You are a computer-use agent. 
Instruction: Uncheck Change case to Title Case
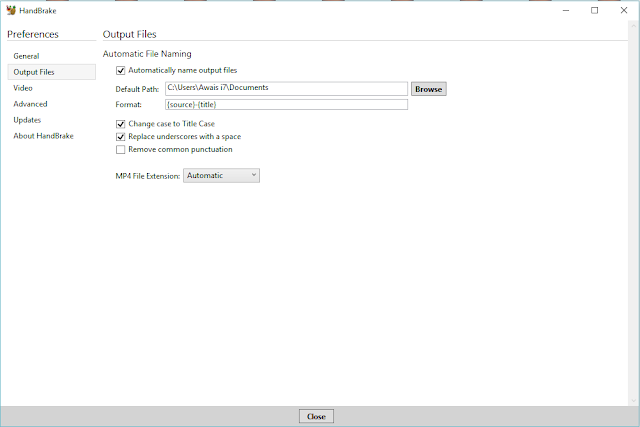tap(120, 124)
